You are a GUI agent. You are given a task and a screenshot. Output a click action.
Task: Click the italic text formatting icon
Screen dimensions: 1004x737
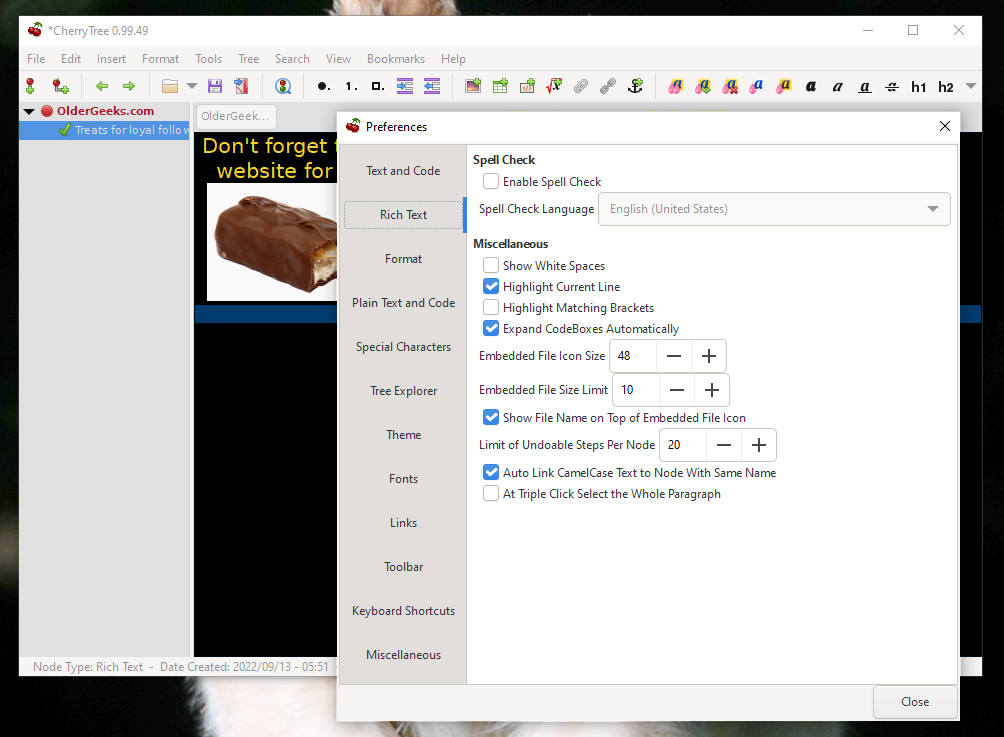(x=838, y=86)
